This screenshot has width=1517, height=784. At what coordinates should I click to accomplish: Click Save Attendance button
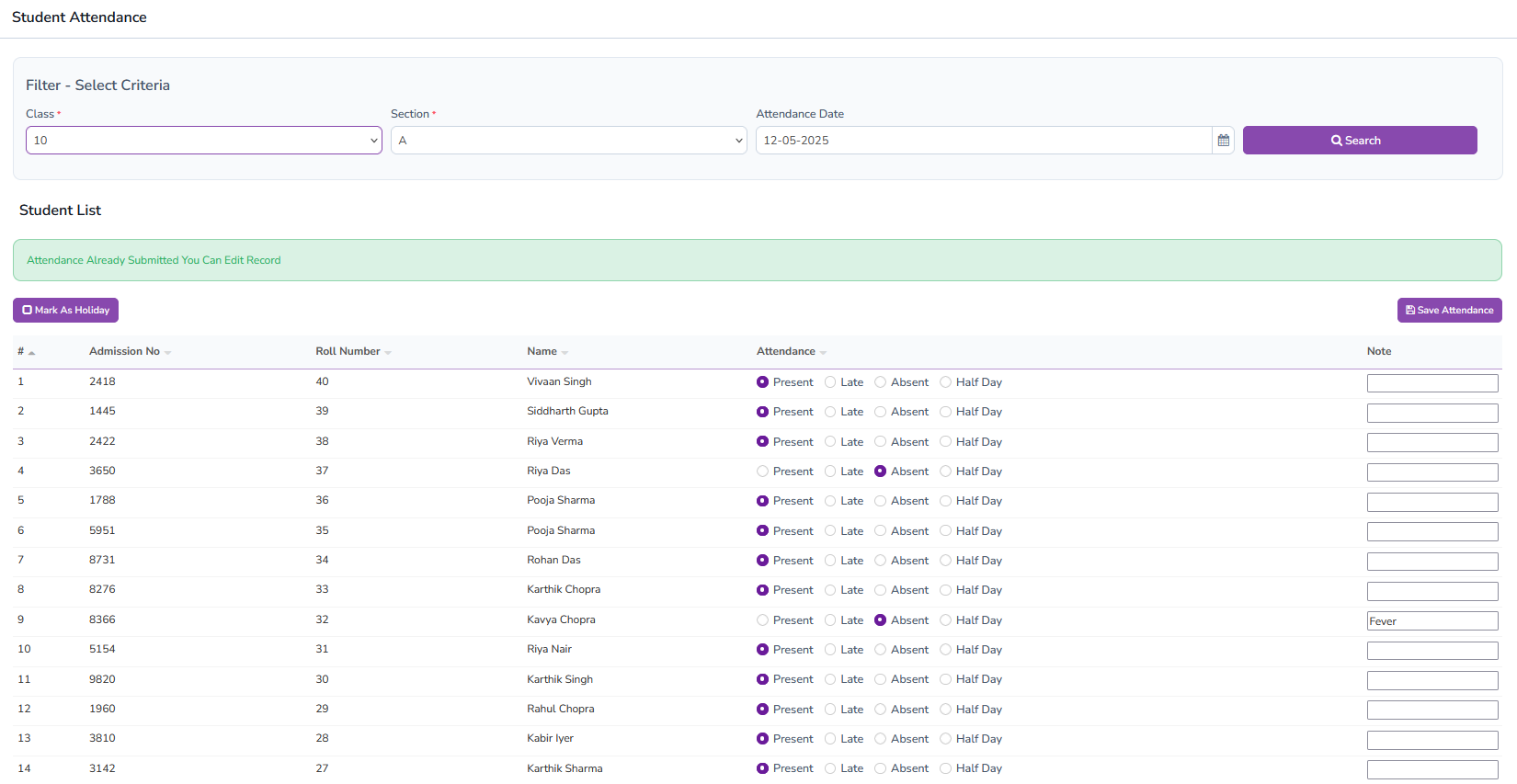coord(1449,311)
